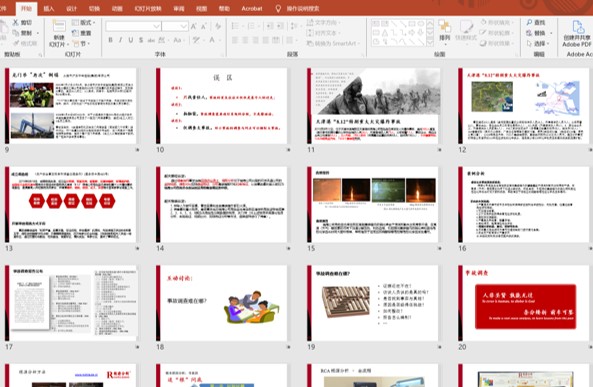The image size is (593, 387).
Task: Click the Convert to SmartArt icon
Action: (310, 44)
